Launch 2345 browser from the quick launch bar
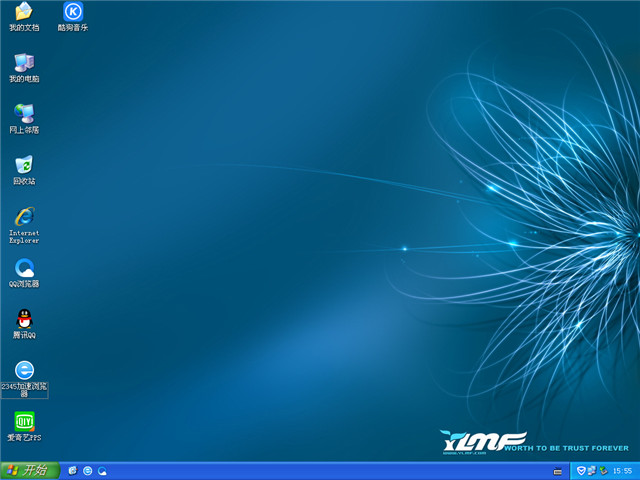This screenshot has width=640, height=480. (87, 471)
